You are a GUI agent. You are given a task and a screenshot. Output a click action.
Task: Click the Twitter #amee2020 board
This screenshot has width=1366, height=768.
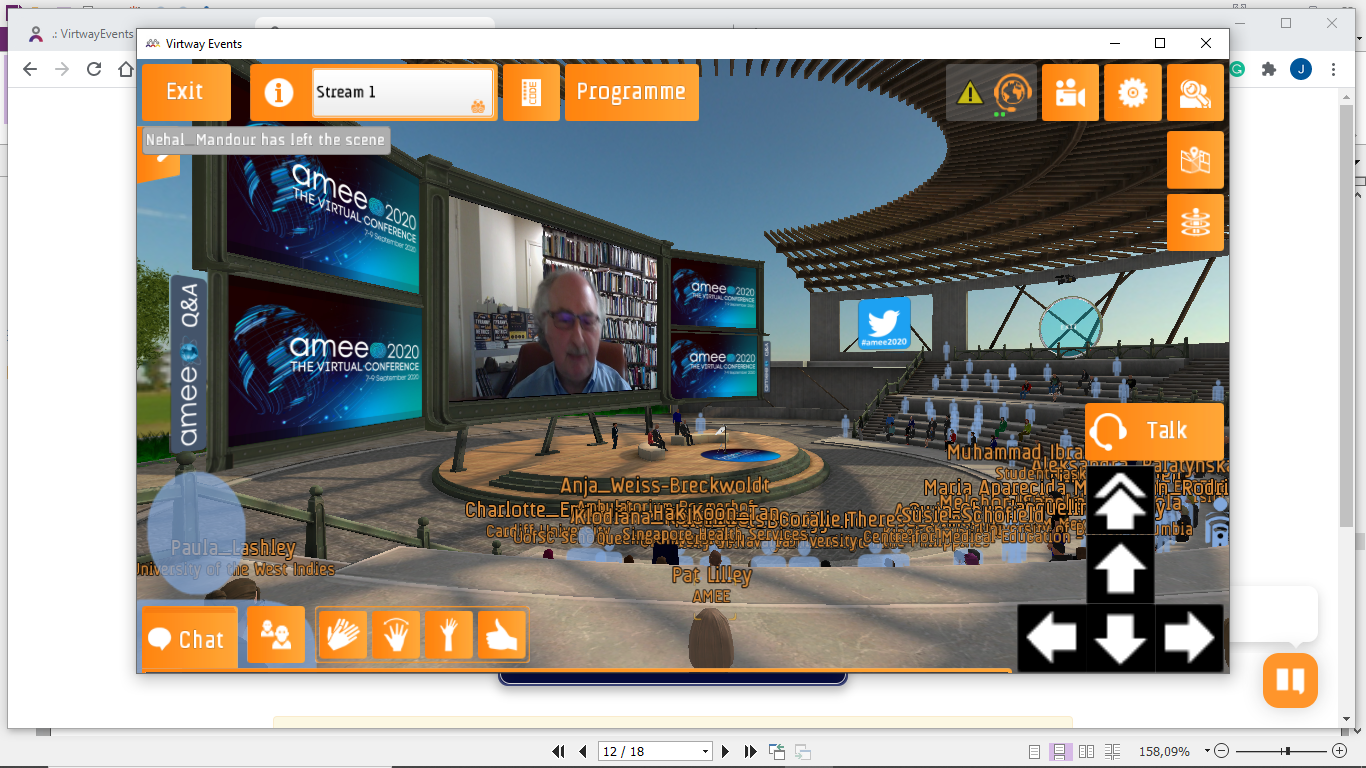click(x=884, y=324)
